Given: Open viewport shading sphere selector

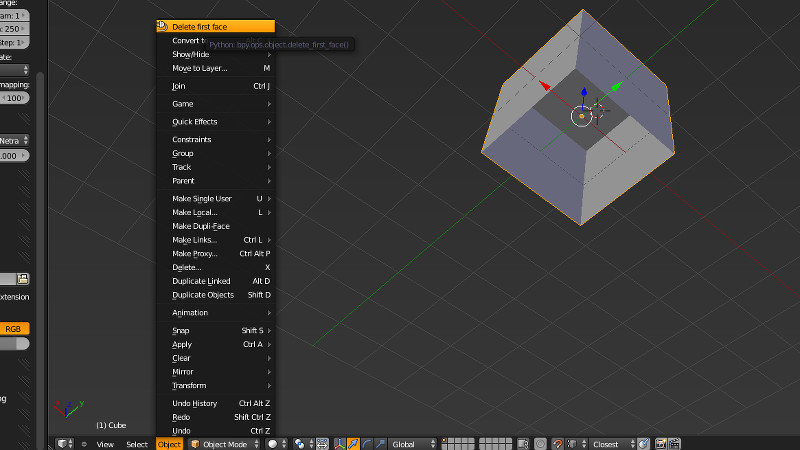Looking at the screenshot, I should (277, 444).
